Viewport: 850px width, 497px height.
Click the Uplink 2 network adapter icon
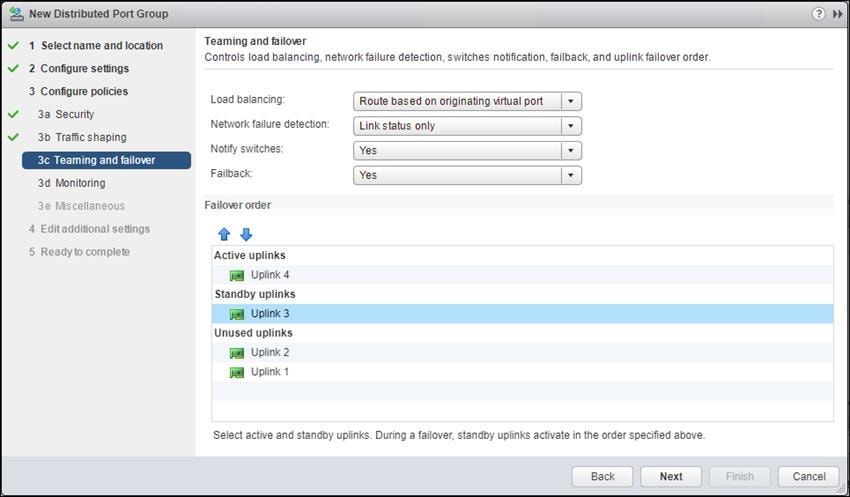237,353
